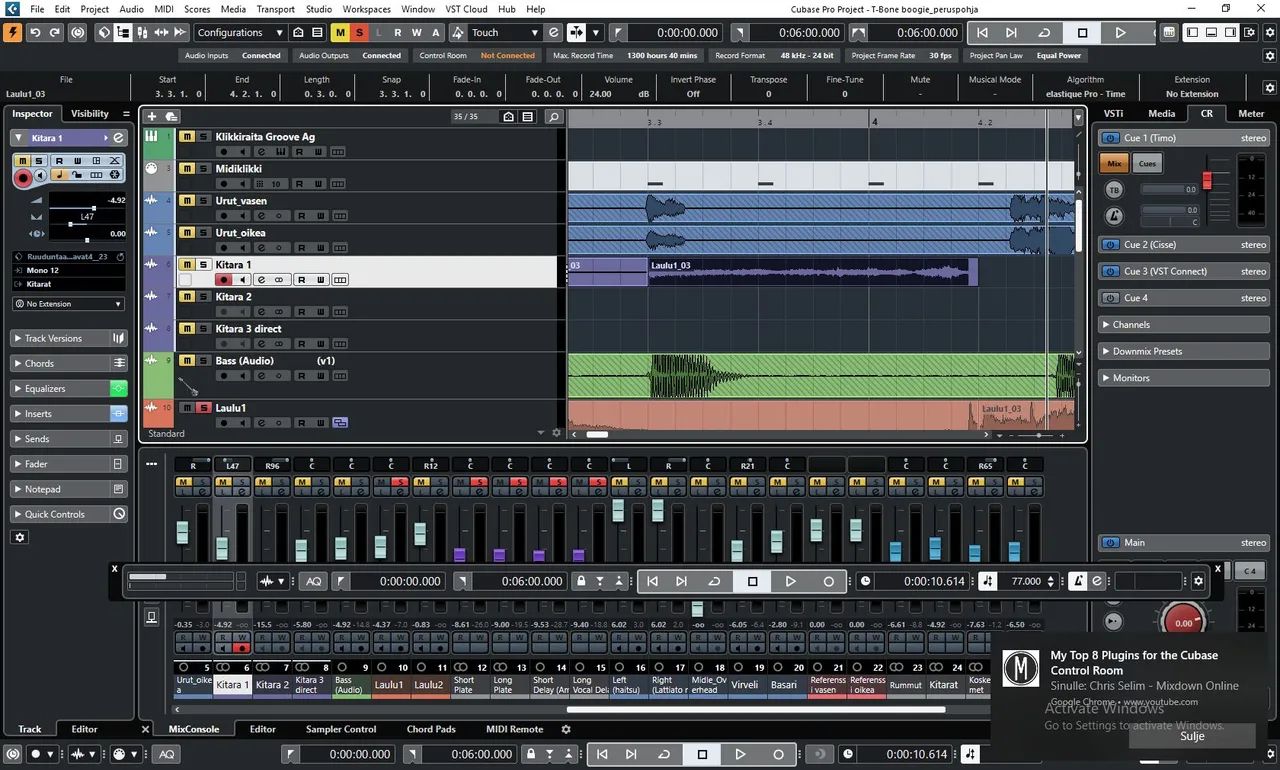Open Urut_vasen edit channel settings 'e' icon
The height and width of the screenshot is (770, 1280).
click(x=261, y=216)
